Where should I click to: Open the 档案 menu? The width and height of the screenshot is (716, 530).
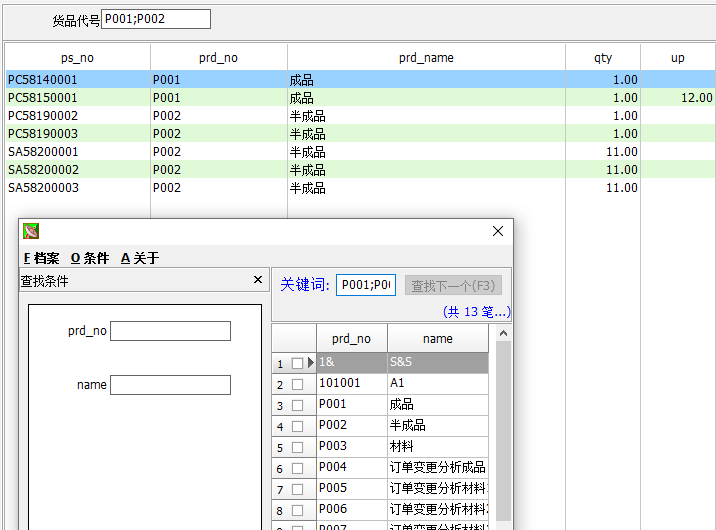click(x=42, y=258)
